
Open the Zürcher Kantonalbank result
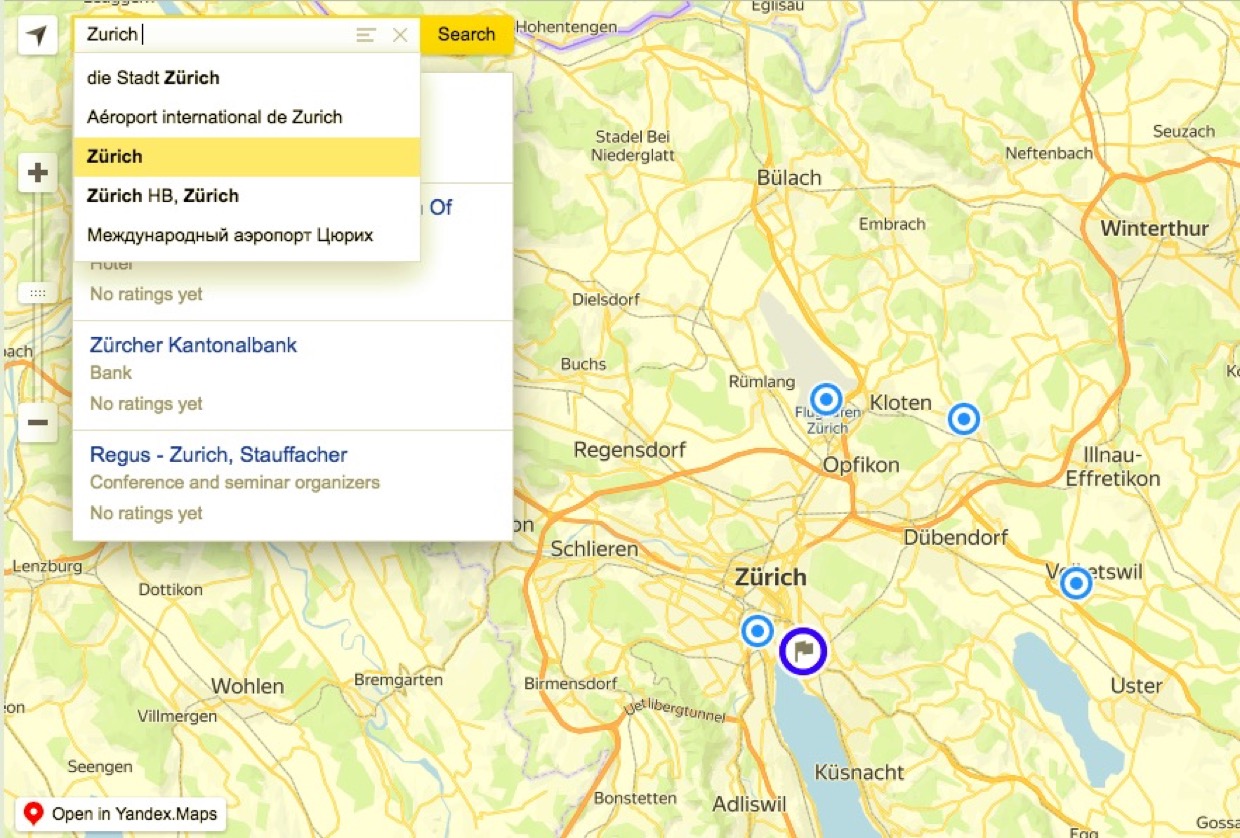[x=193, y=345]
